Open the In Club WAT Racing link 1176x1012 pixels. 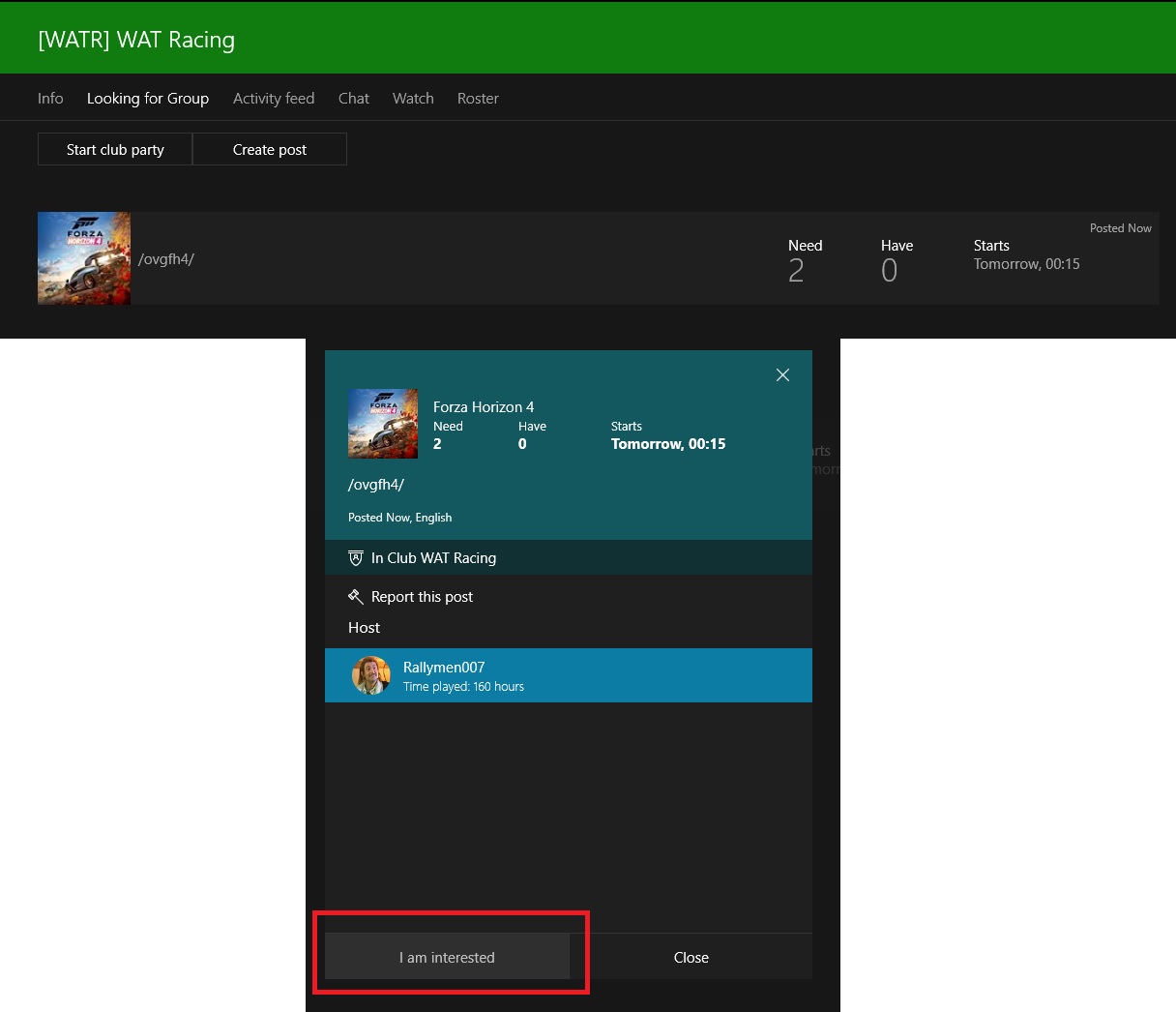(x=433, y=558)
